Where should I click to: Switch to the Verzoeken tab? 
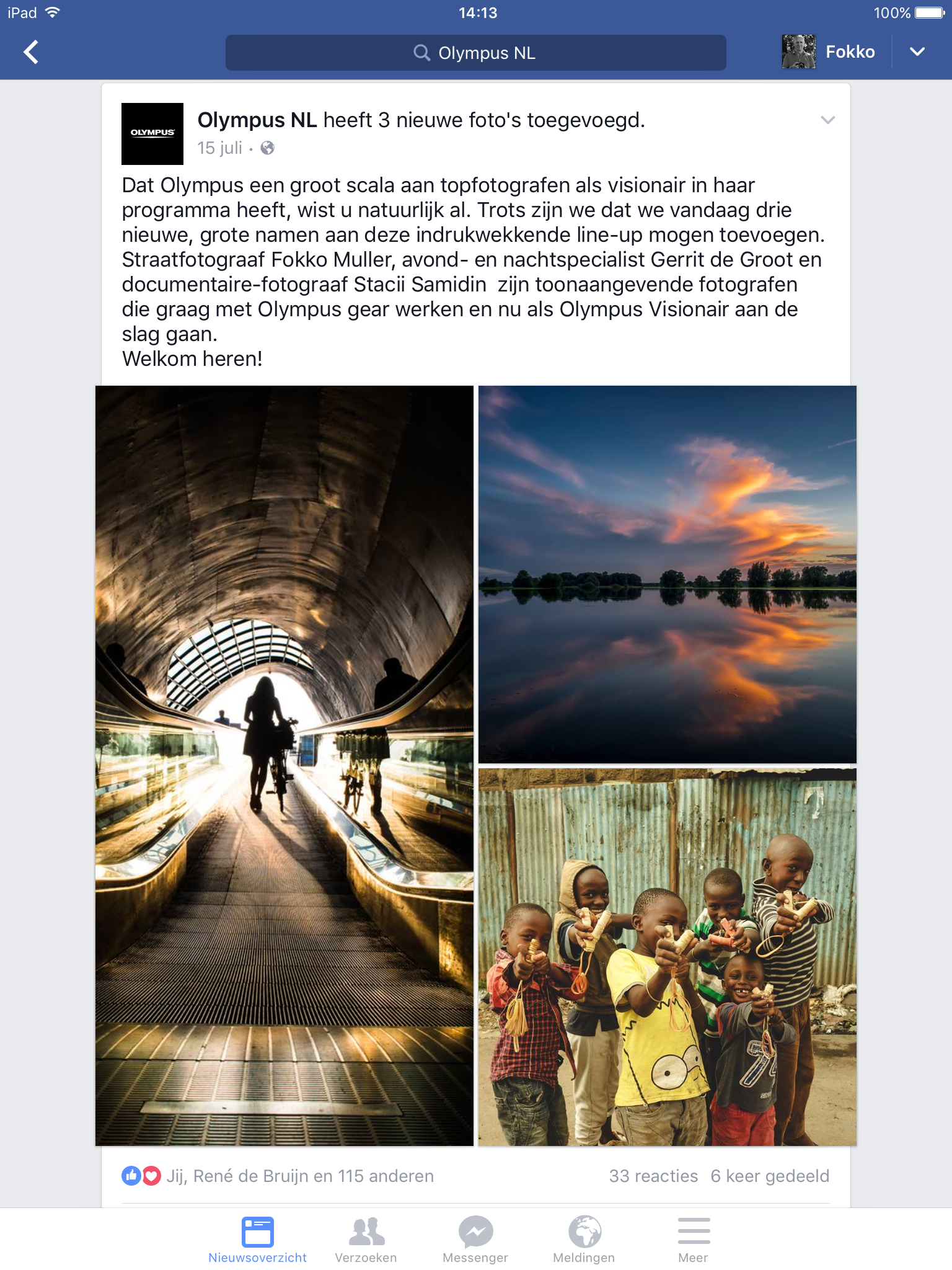point(366,1240)
